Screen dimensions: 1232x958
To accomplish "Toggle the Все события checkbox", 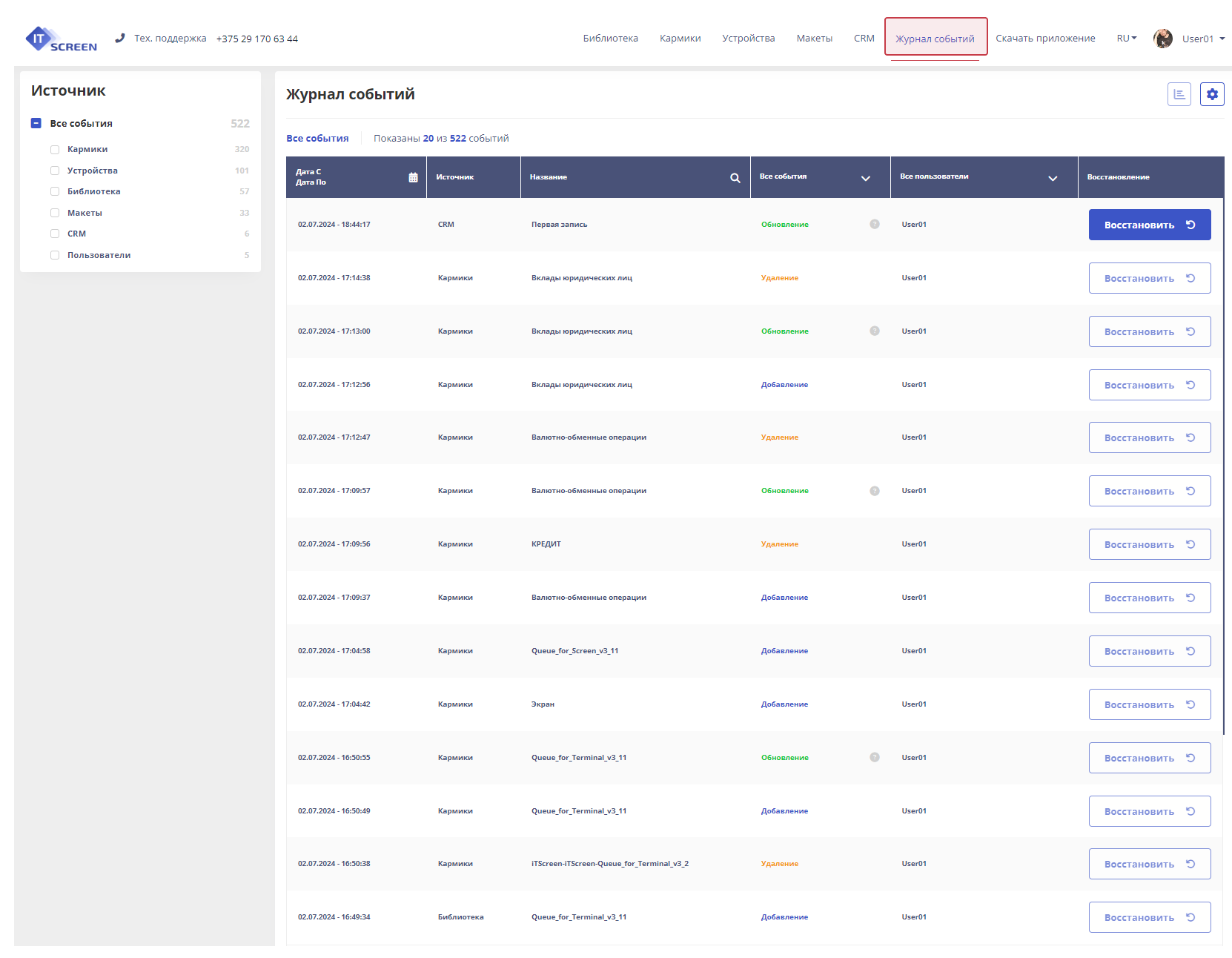I will [x=36, y=123].
